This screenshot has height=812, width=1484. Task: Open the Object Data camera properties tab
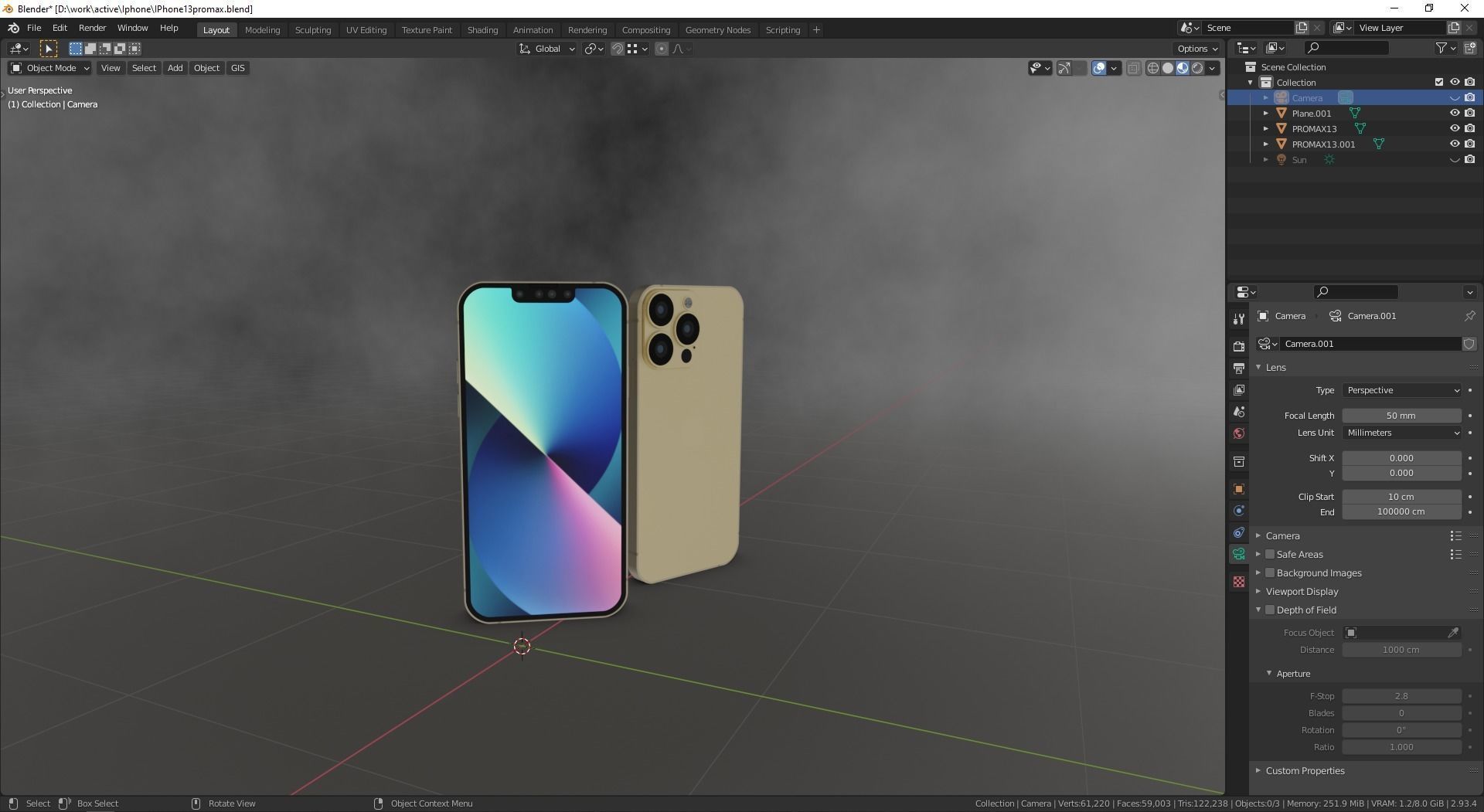[x=1239, y=554]
